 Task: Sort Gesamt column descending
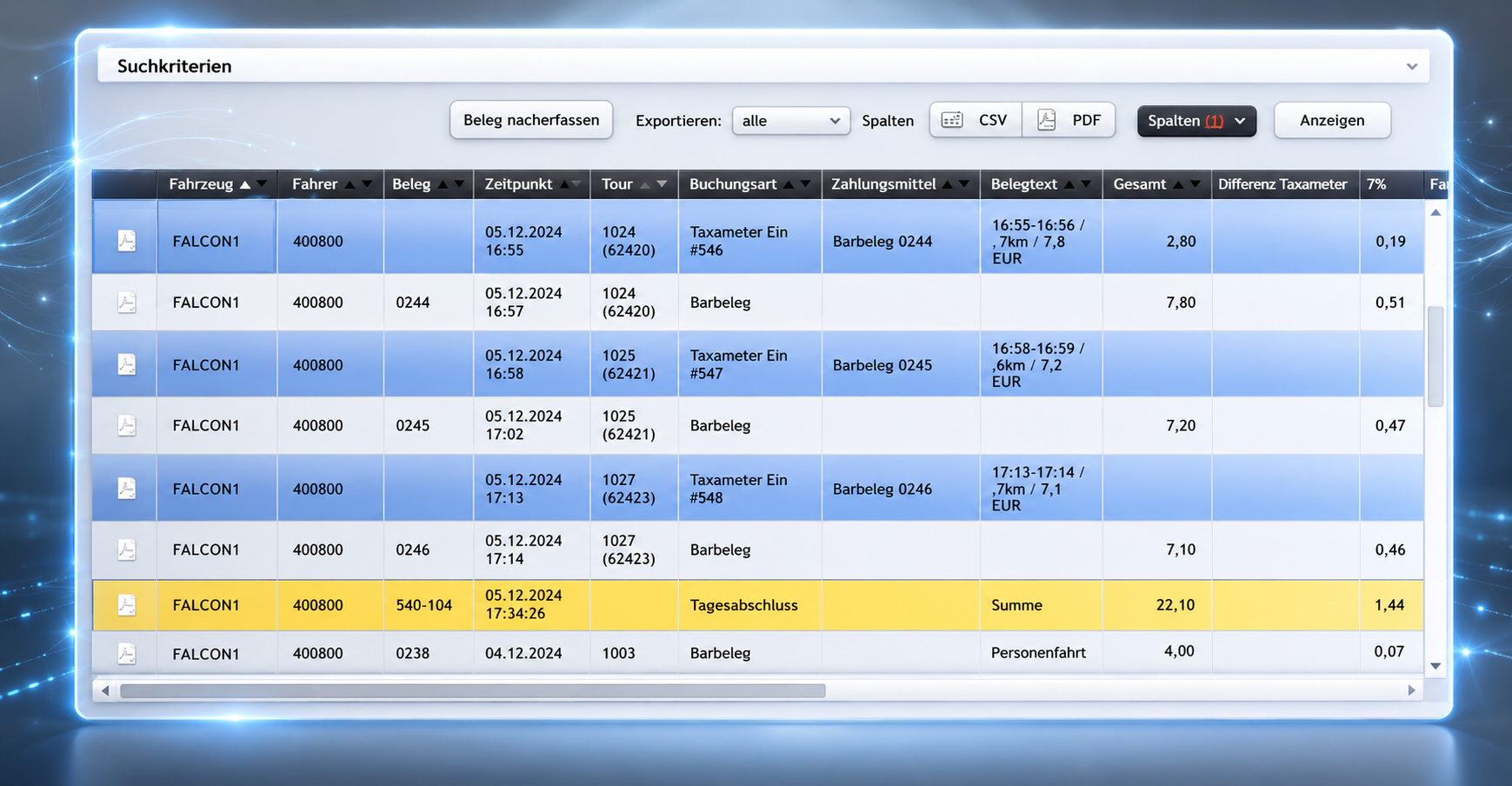(1196, 184)
